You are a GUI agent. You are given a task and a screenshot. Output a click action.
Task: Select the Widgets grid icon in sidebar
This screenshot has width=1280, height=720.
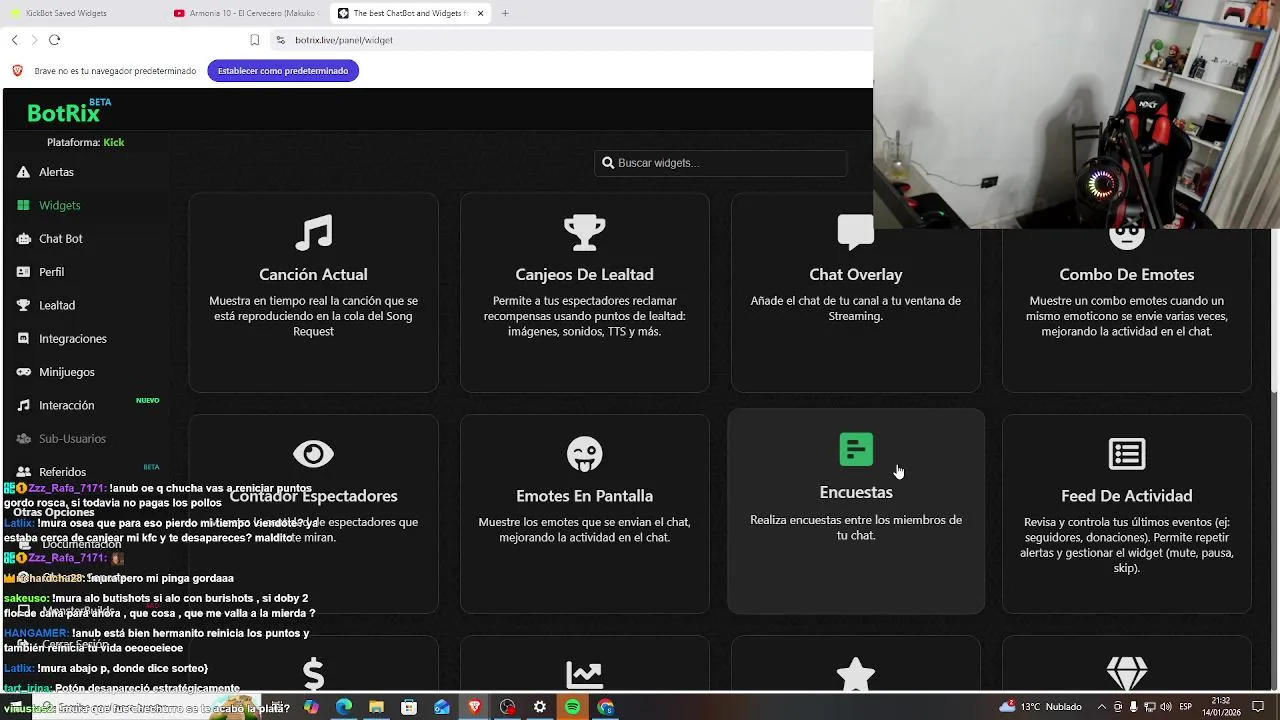(23, 205)
